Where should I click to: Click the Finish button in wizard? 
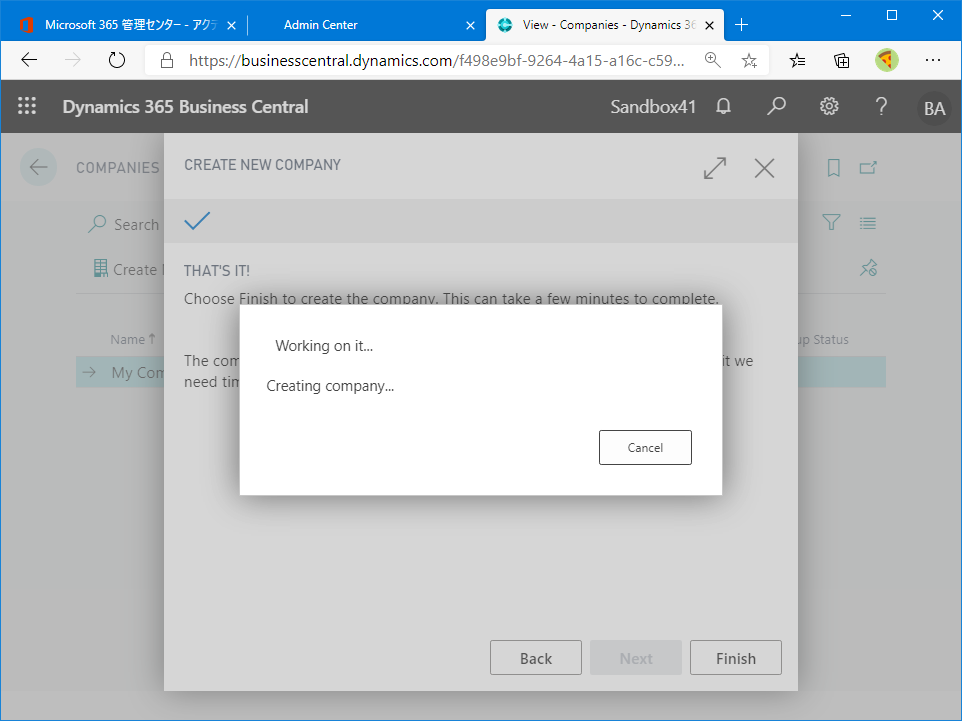pos(736,658)
